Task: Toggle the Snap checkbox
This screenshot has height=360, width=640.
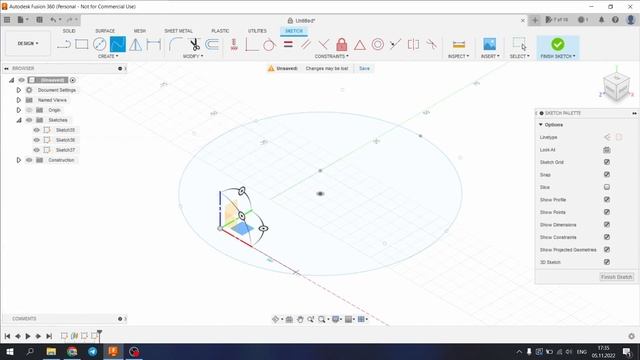Action: pos(607,174)
